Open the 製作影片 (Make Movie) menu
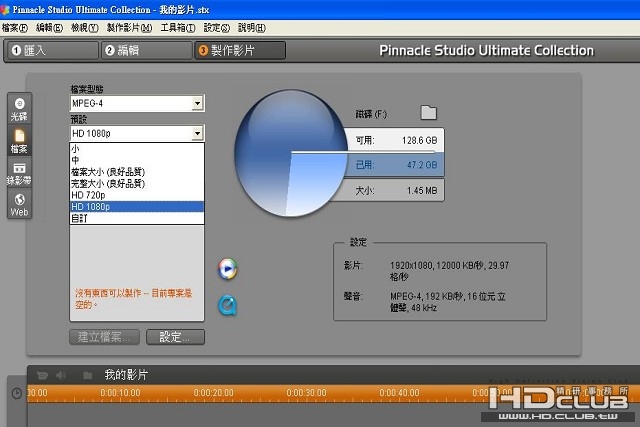The height and width of the screenshot is (427, 640). coord(129,28)
